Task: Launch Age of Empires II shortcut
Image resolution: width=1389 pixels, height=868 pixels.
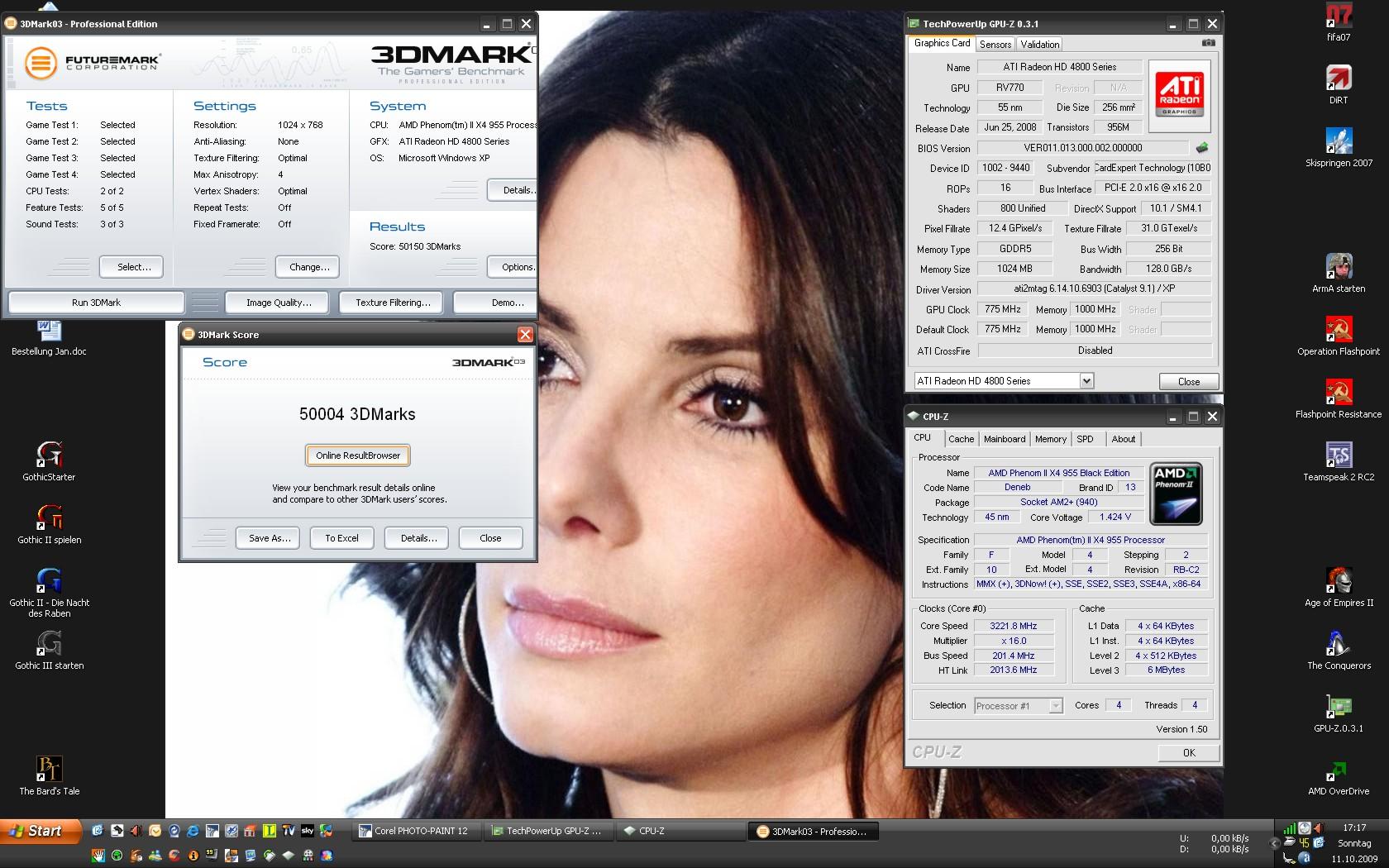Action: (x=1338, y=581)
